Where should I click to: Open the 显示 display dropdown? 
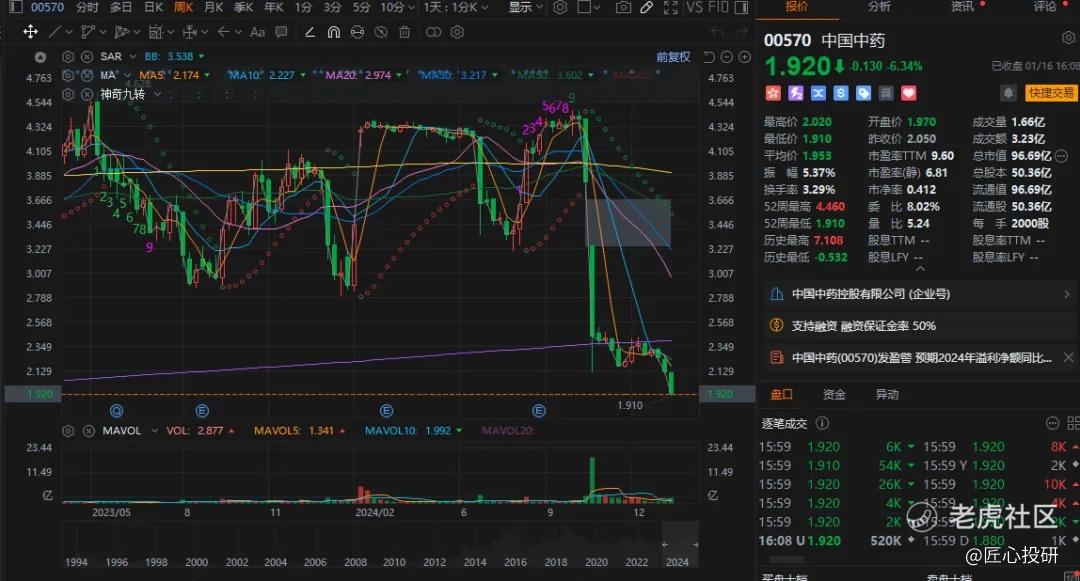526,8
